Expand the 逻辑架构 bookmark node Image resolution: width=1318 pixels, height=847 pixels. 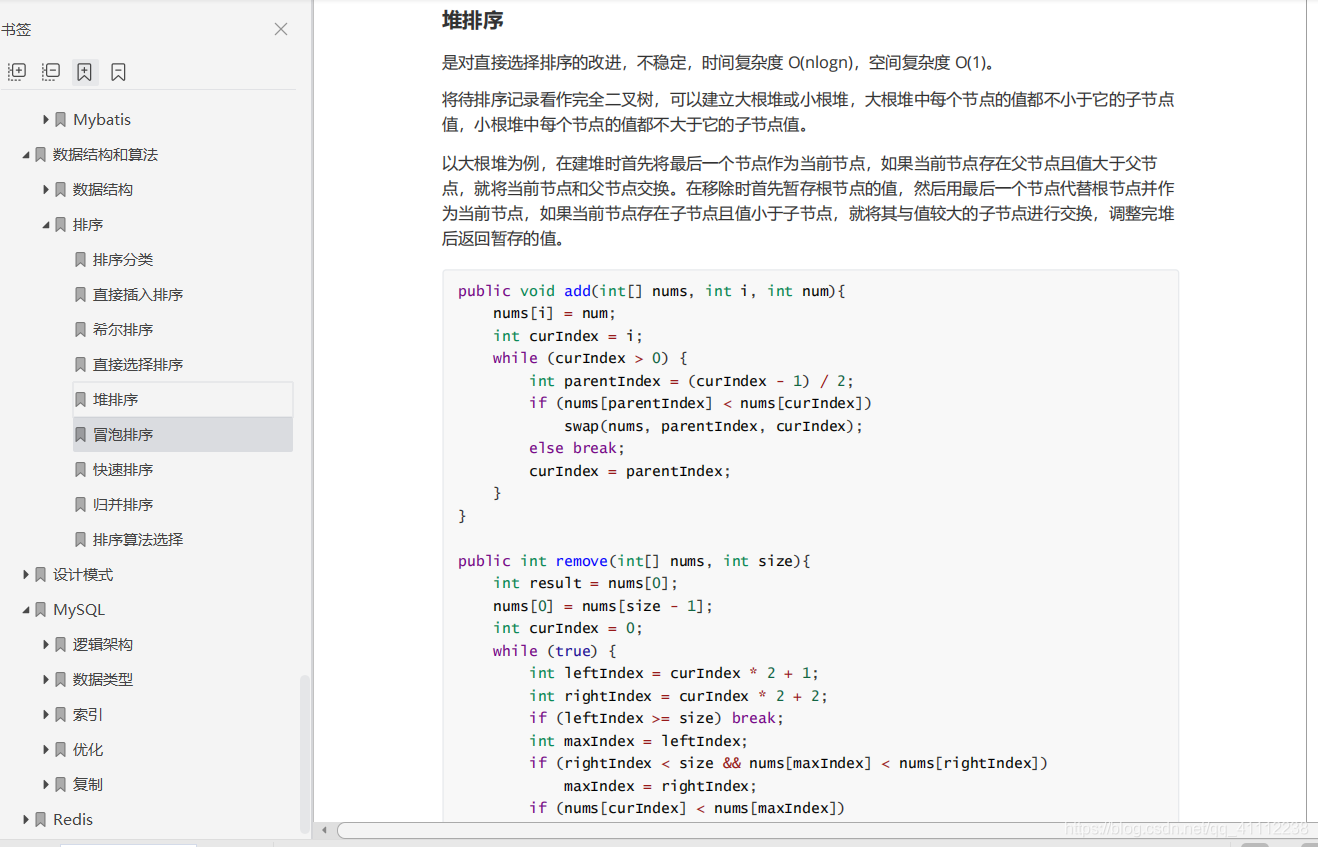click(x=46, y=644)
